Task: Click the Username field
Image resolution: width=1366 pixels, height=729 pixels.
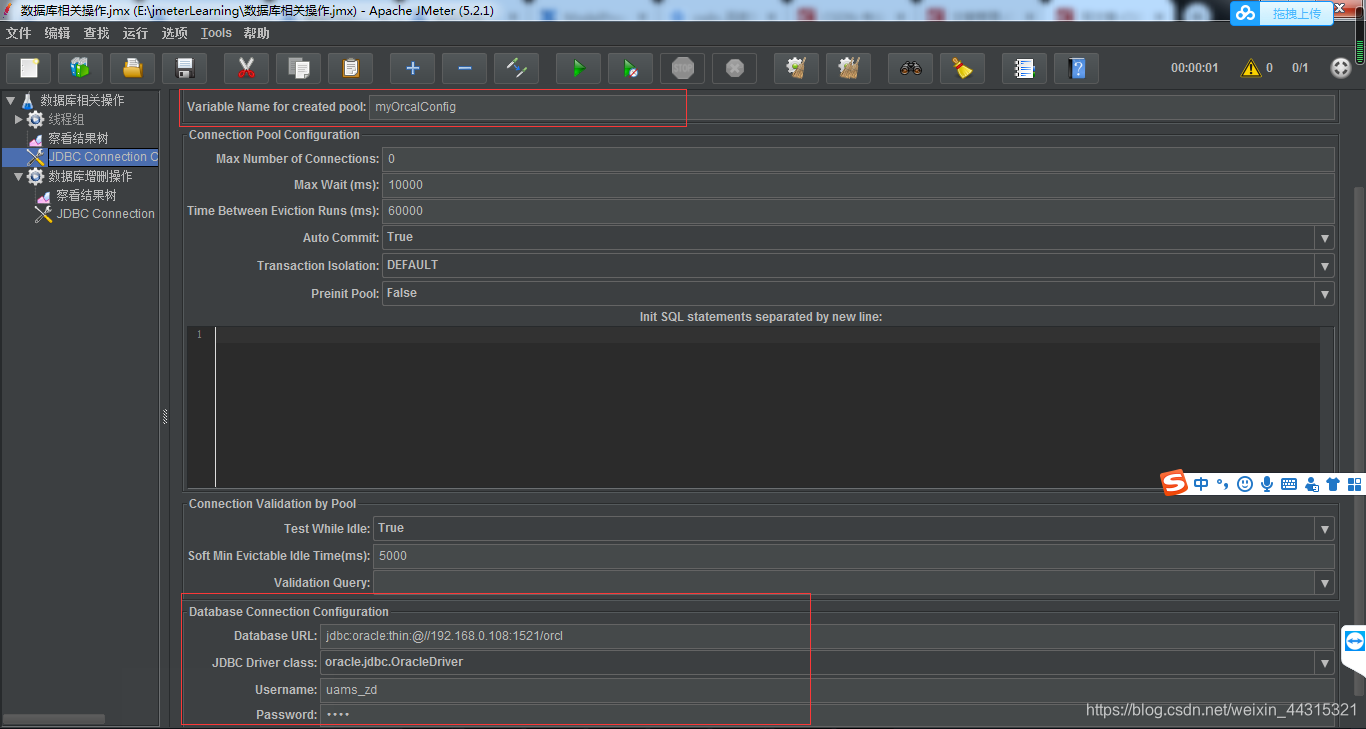Action: click(x=827, y=690)
